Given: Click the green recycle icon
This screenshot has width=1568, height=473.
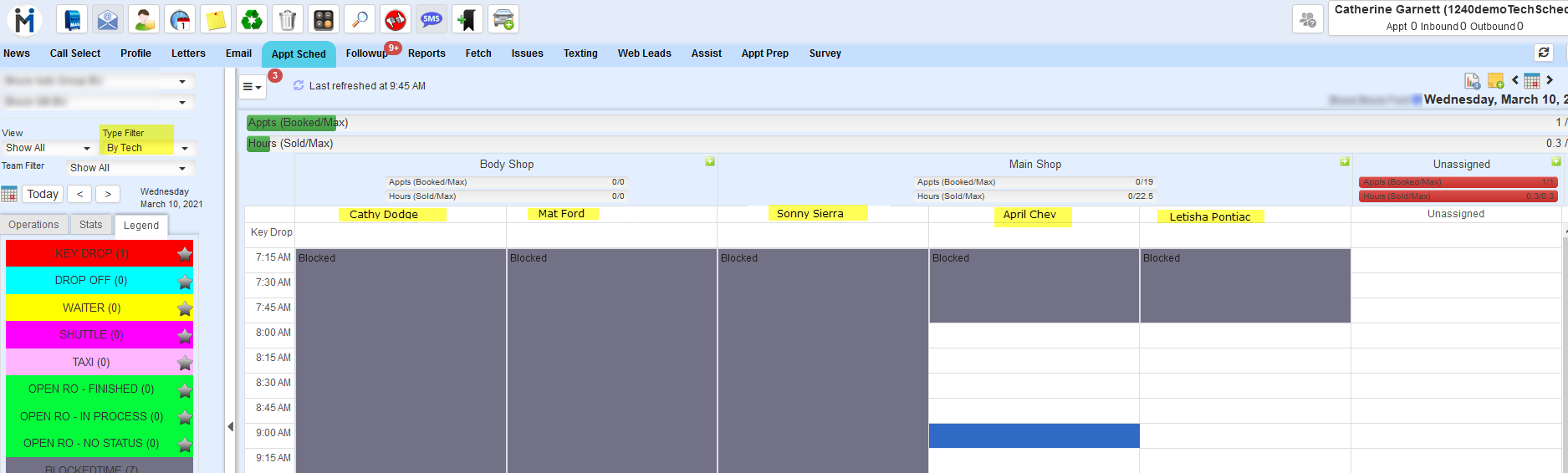Looking at the screenshot, I should (252, 19).
